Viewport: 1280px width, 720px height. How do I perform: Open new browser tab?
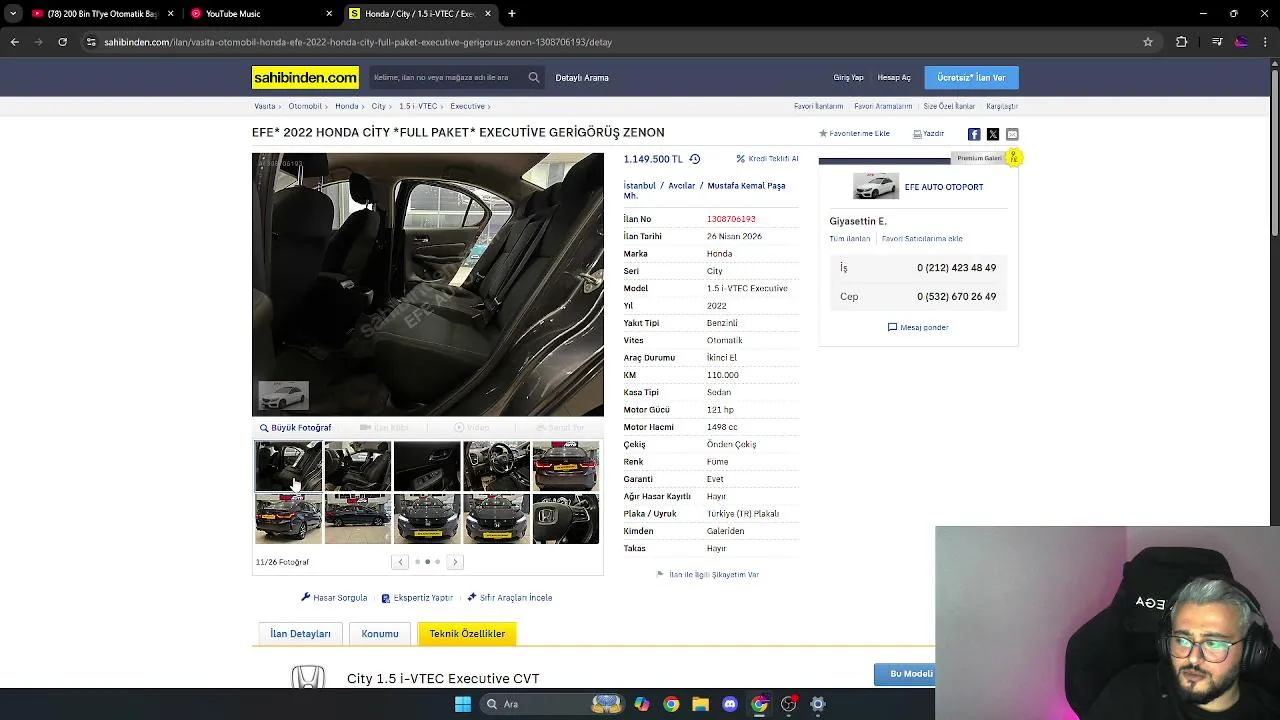coord(512,14)
